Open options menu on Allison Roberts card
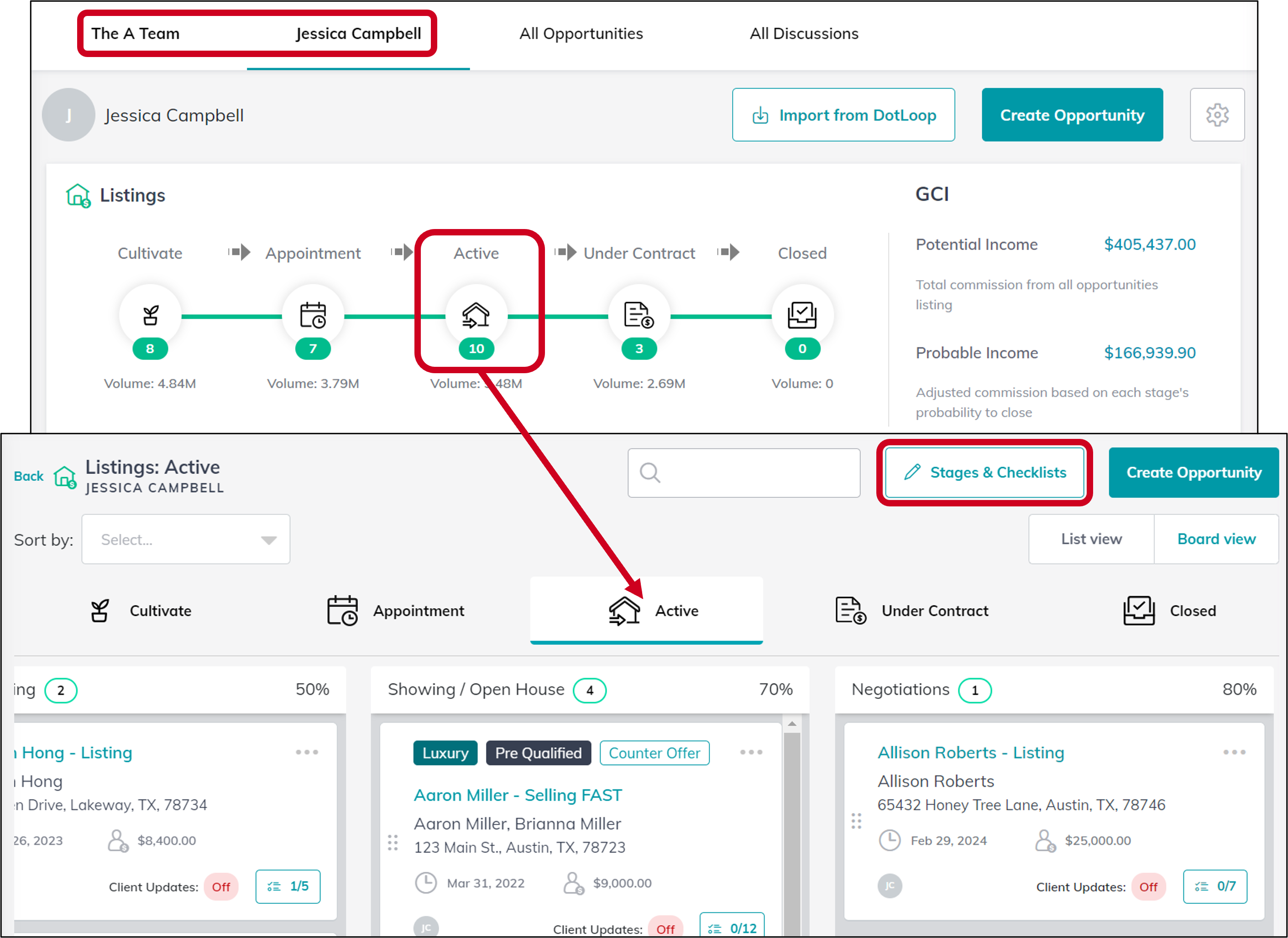Viewport: 1288px width, 938px height. [x=1234, y=752]
